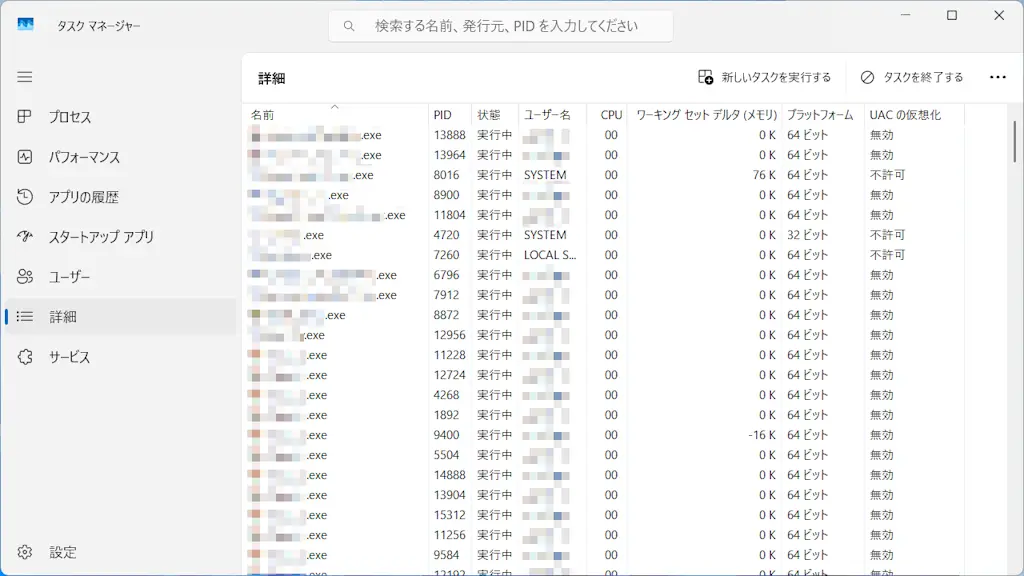Viewport: 1024px width, 576px height.
Task: Click タスクを終了する button
Action: [x=912, y=77]
